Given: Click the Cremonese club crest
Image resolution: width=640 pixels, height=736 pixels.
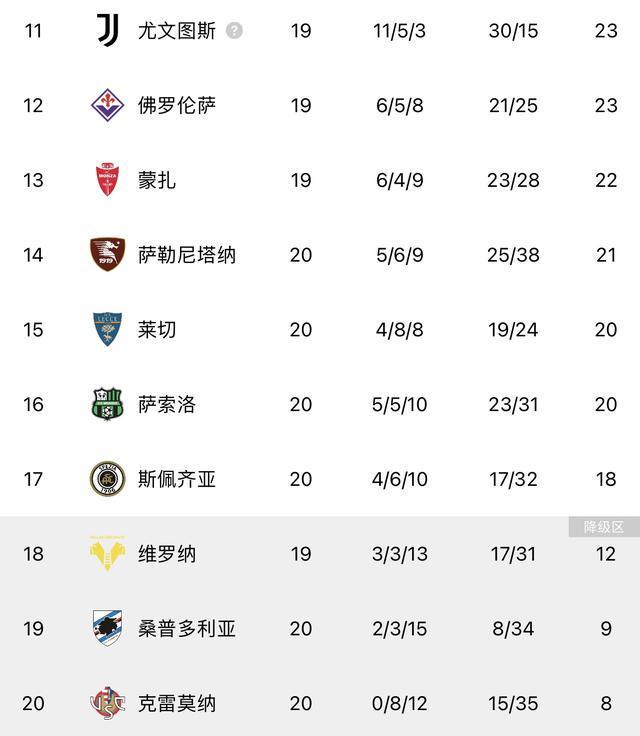Looking at the screenshot, I should (x=107, y=704).
